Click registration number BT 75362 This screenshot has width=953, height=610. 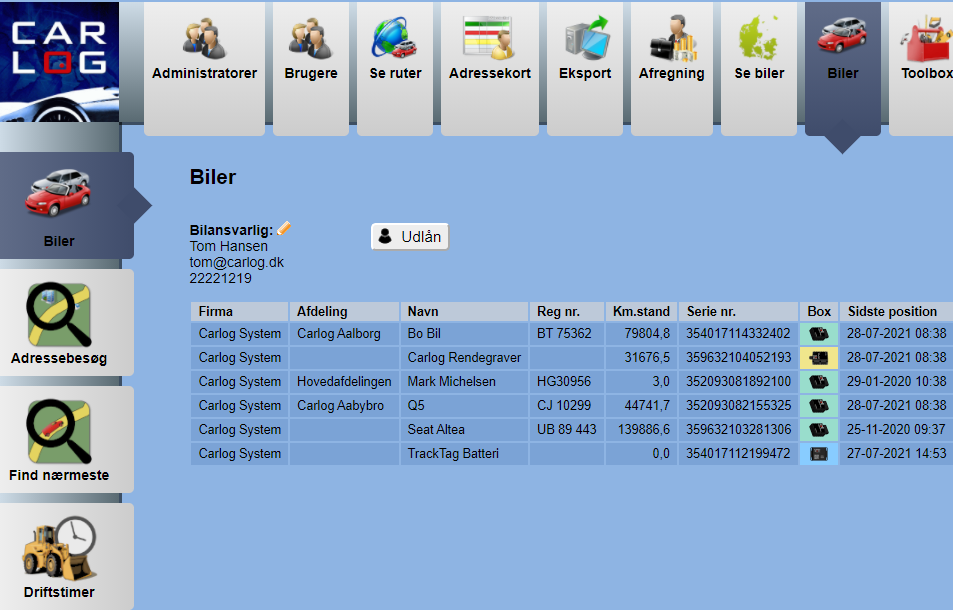pyautogui.click(x=564, y=334)
